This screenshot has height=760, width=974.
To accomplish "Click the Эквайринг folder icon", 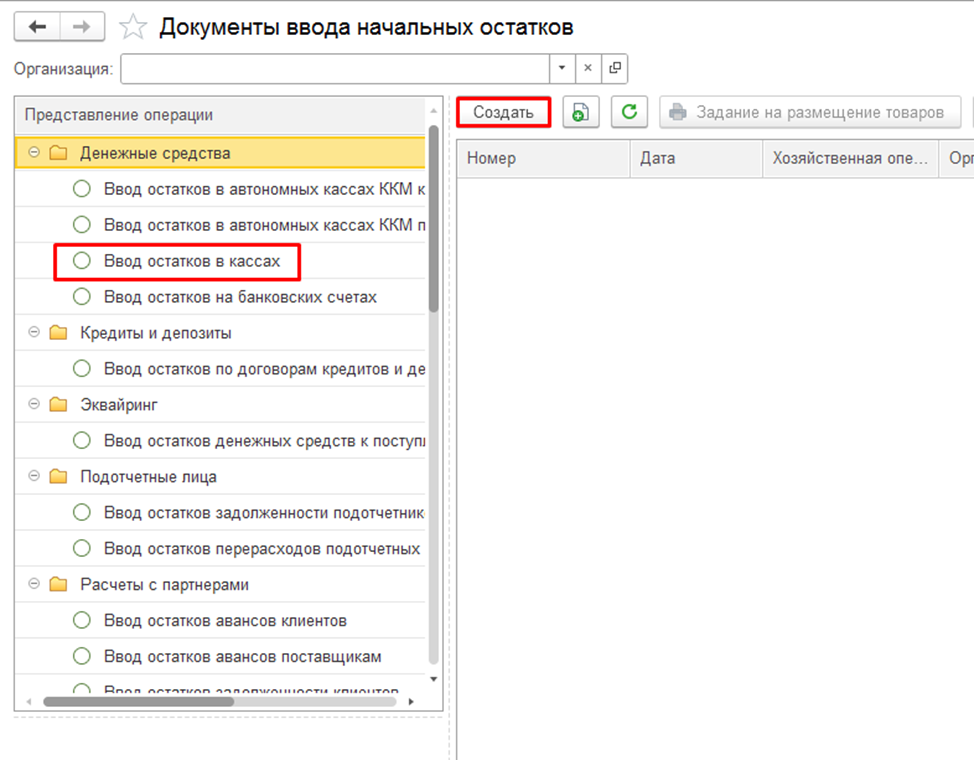I will (x=58, y=405).
